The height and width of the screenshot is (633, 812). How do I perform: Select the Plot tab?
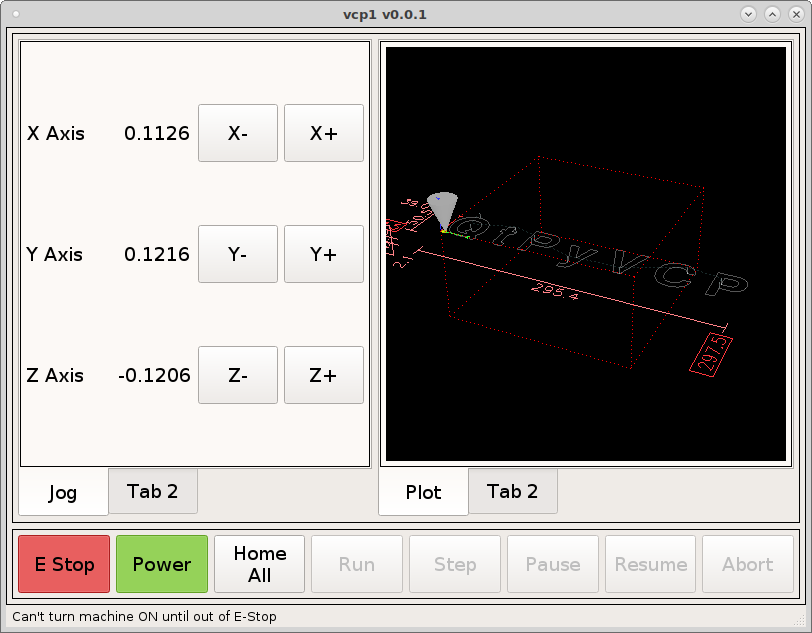pos(423,492)
